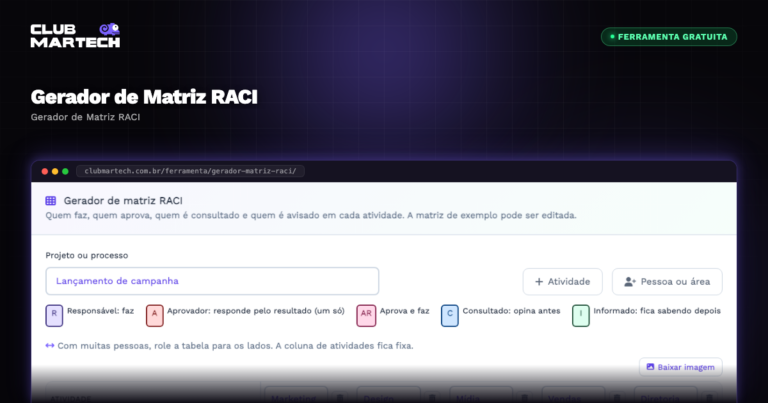Click the red window close dot
This screenshot has height=403, width=768.
pyautogui.click(x=45, y=171)
